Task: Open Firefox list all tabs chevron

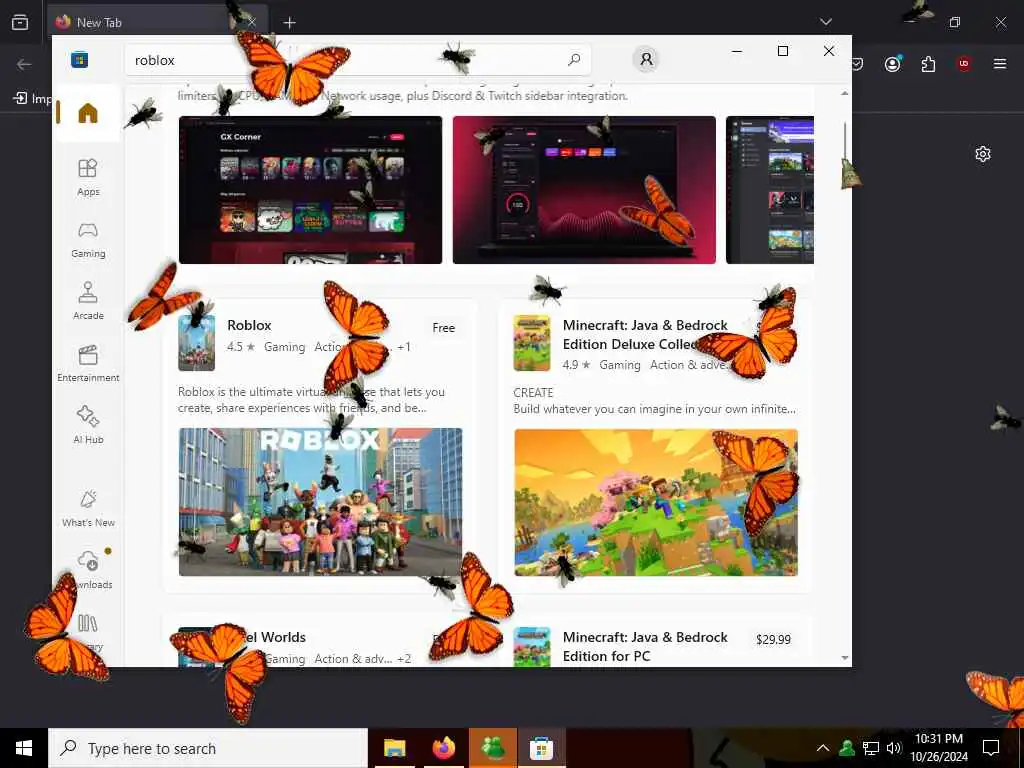Action: [x=826, y=22]
